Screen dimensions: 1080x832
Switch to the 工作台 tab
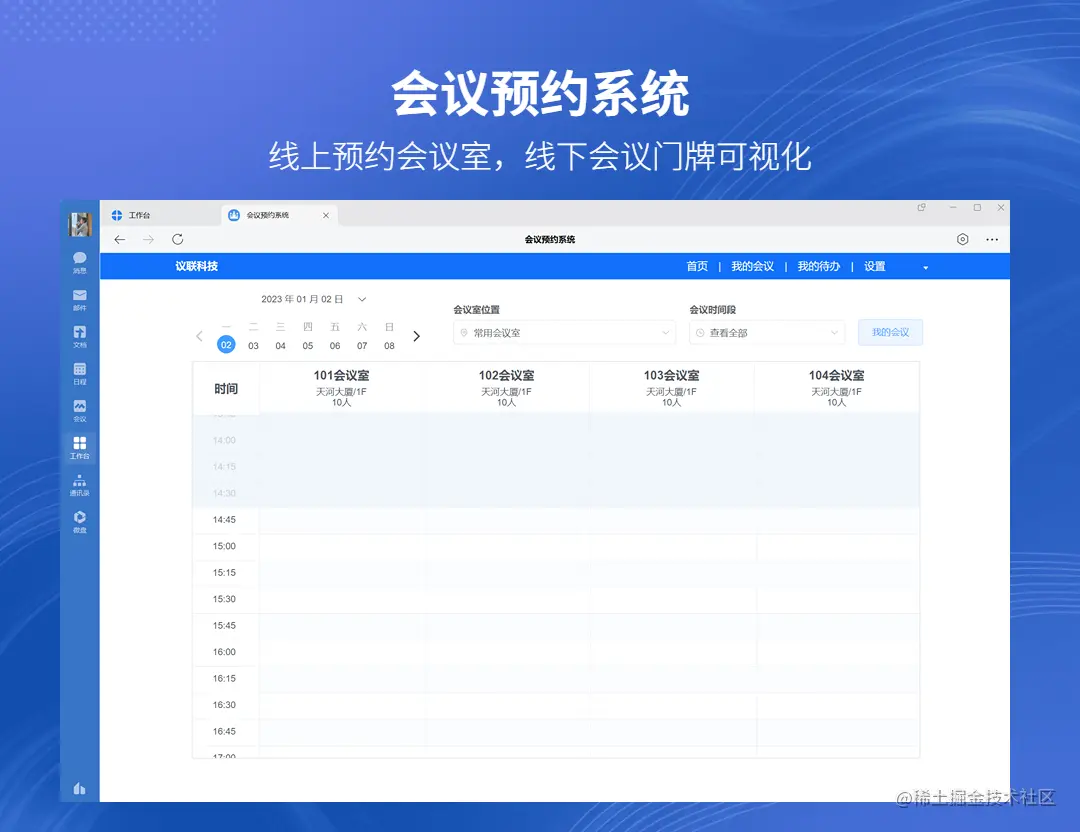pyautogui.click(x=140, y=214)
